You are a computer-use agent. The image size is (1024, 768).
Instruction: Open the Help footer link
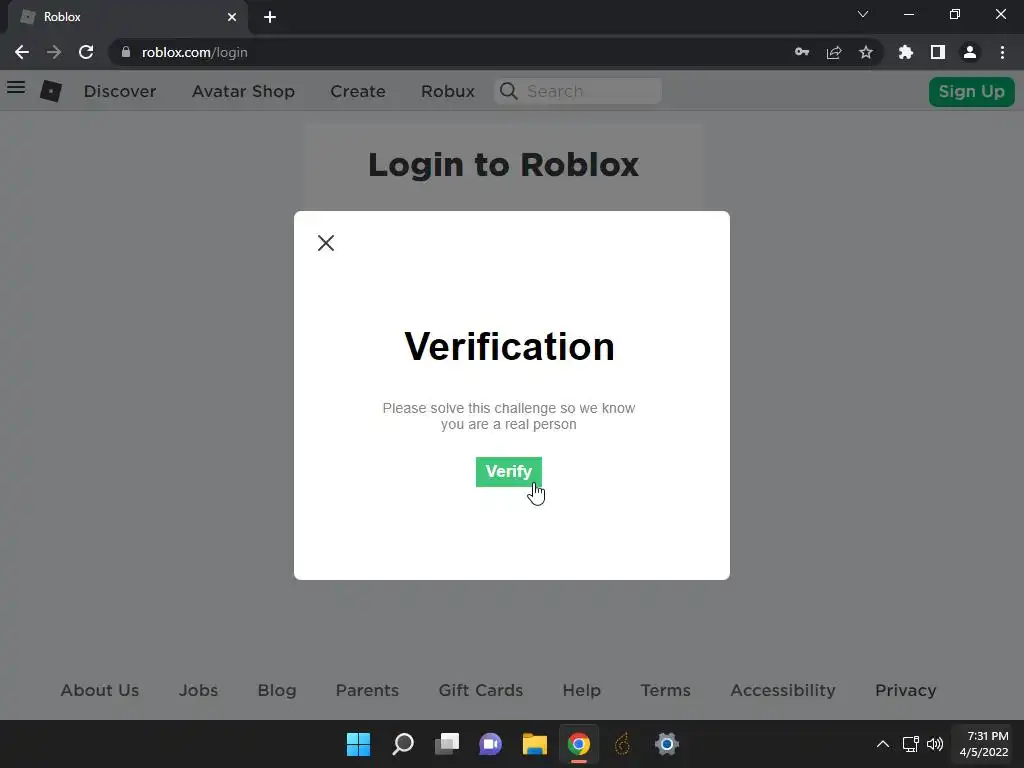(x=582, y=690)
